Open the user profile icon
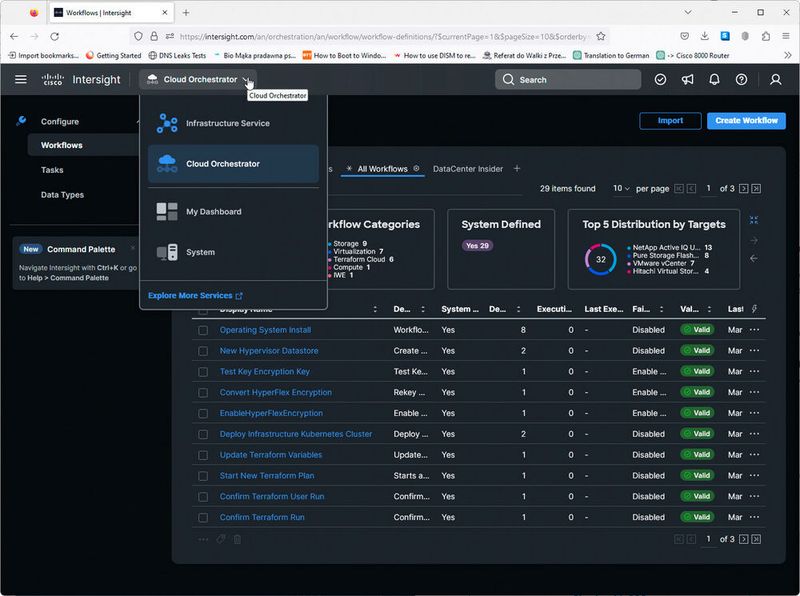Image resolution: width=800 pixels, height=596 pixels. (776, 79)
